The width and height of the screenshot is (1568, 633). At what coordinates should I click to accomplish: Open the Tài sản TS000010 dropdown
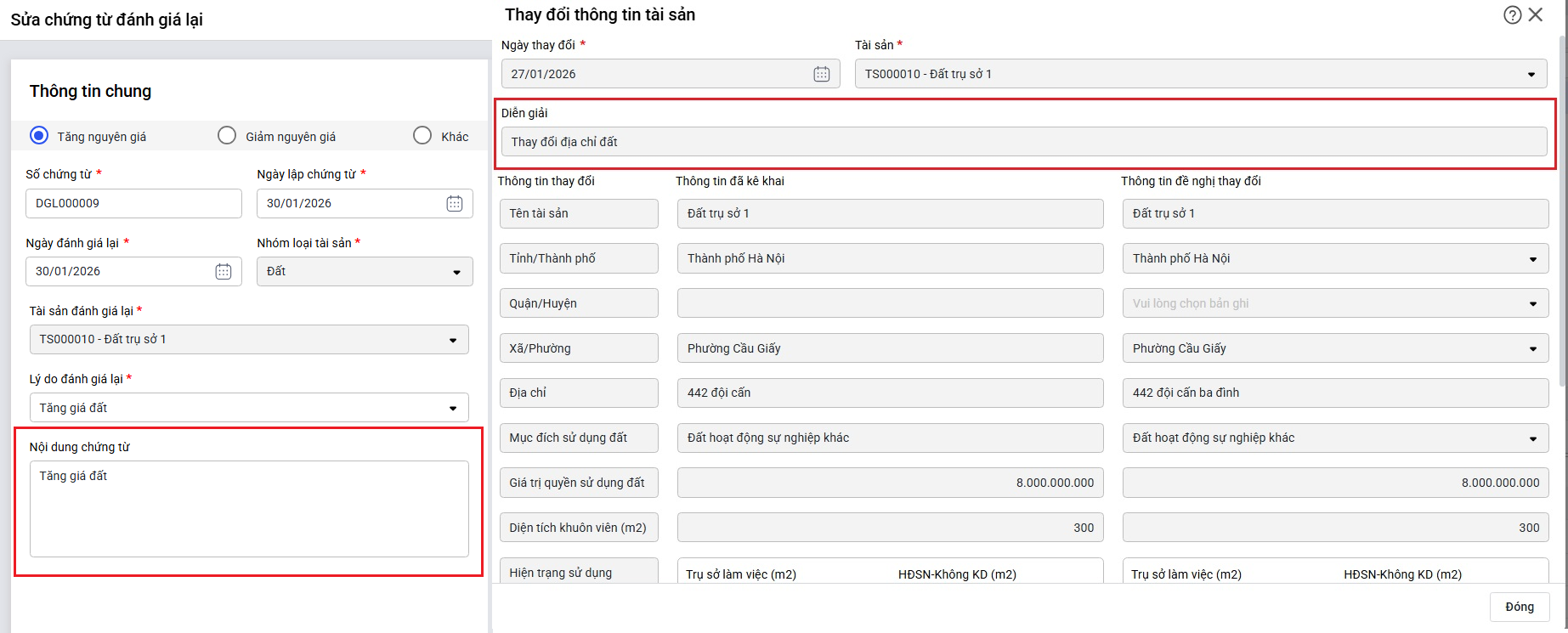(1531, 74)
